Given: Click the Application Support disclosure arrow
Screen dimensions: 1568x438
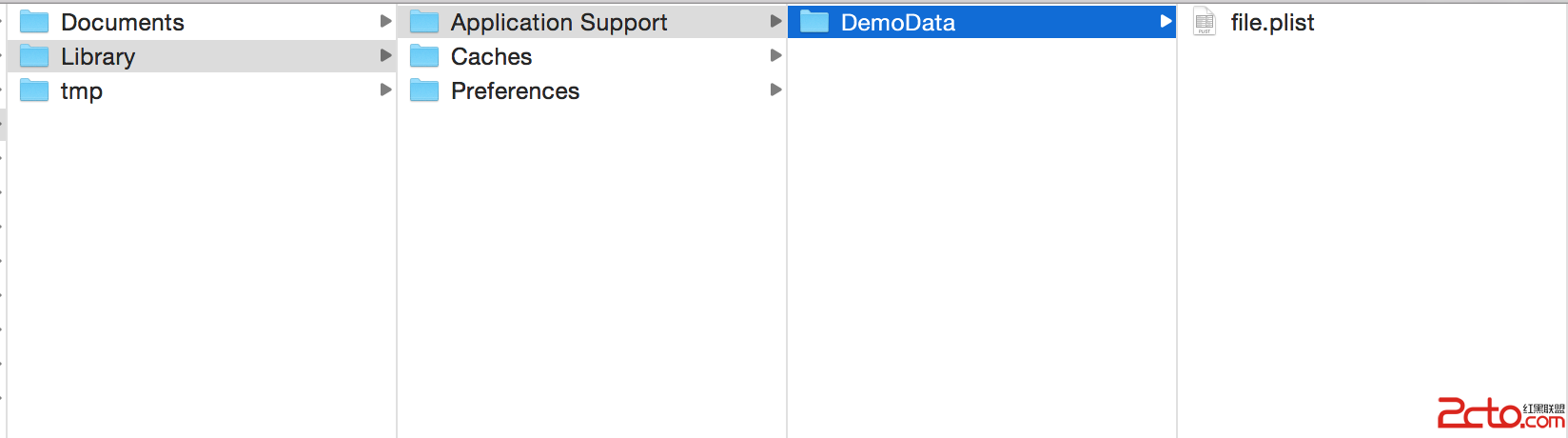Looking at the screenshot, I should point(775,21).
